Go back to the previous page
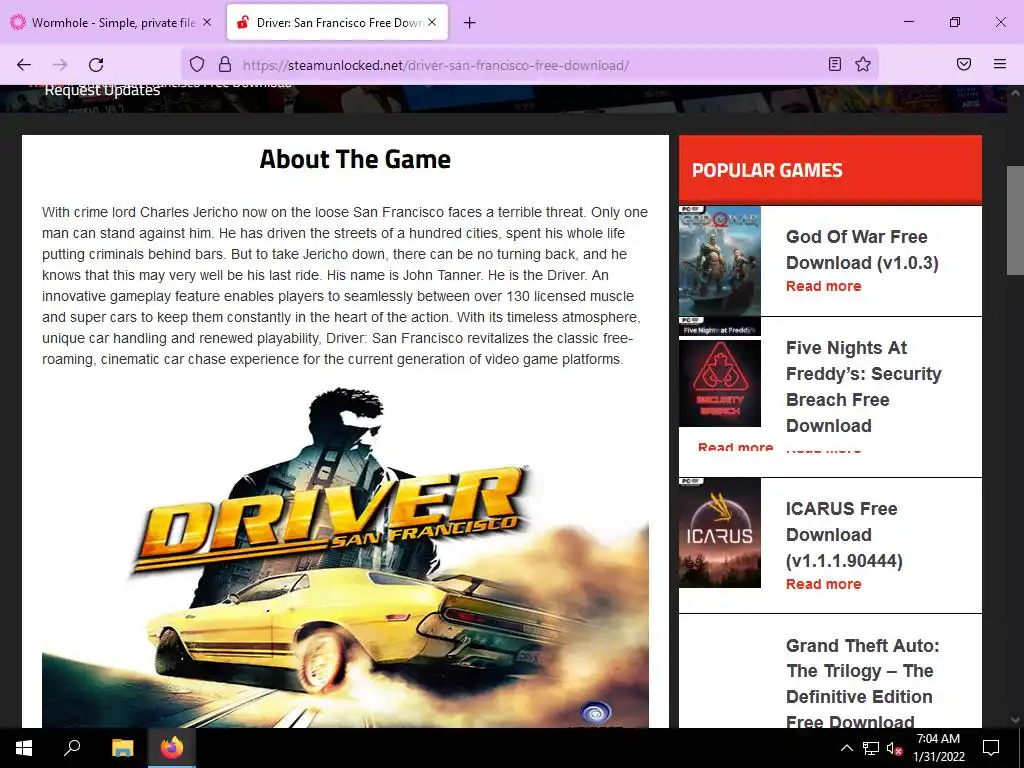This screenshot has height=768, width=1024. click(24, 65)
